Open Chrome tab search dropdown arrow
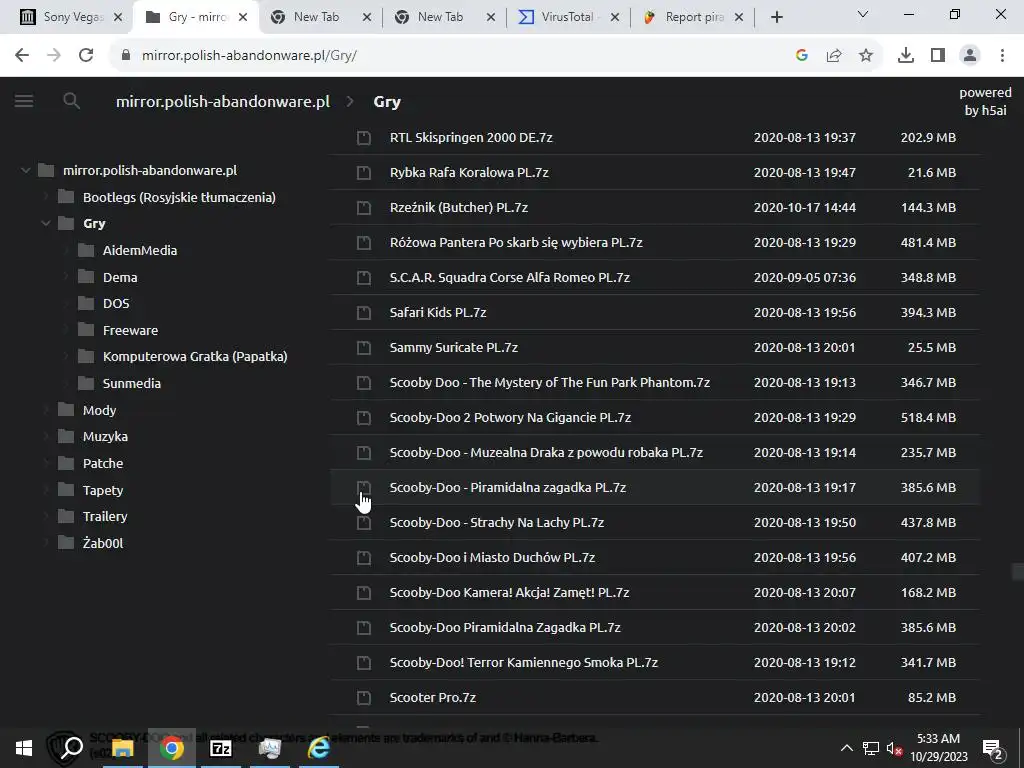 click(863, 14)
